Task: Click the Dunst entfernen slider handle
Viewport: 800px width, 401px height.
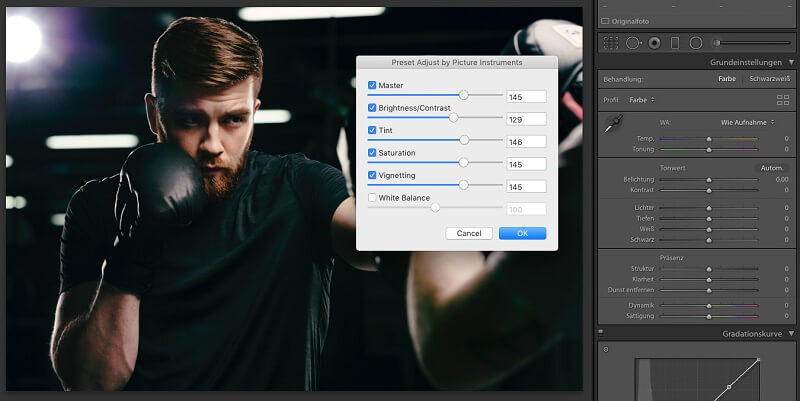Action: (709, 290)
